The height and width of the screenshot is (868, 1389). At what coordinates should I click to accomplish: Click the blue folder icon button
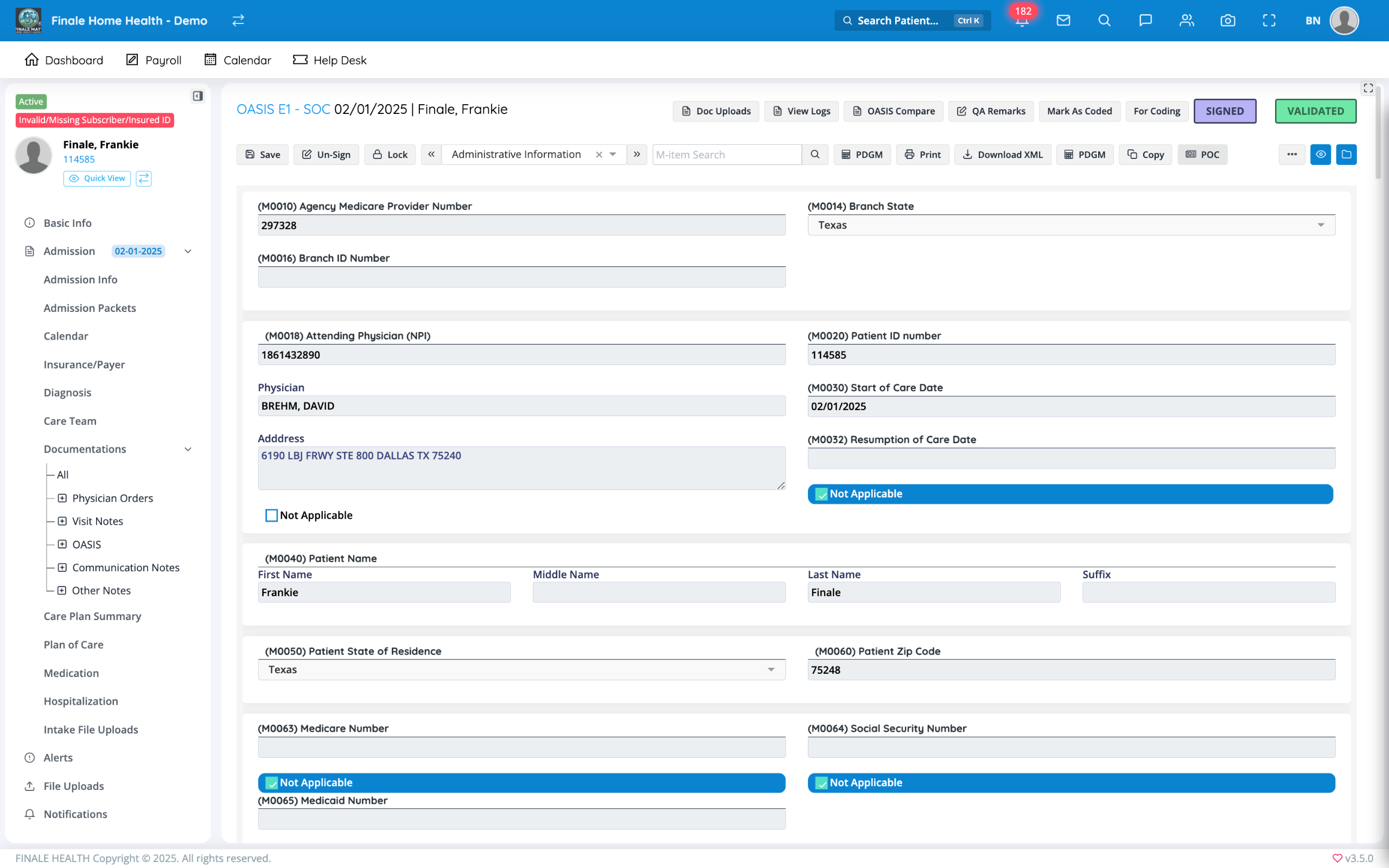(x=1346, y=155)
